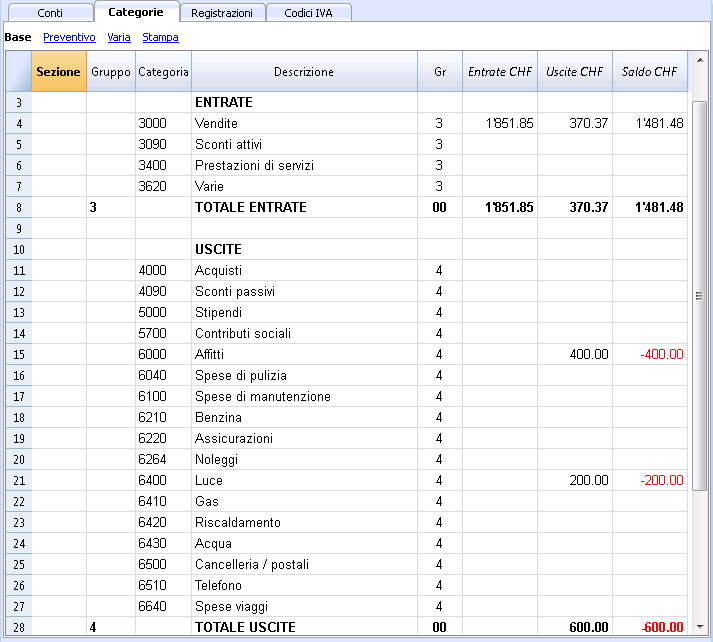Select the Spese di pulizia cell

(304, 375)
